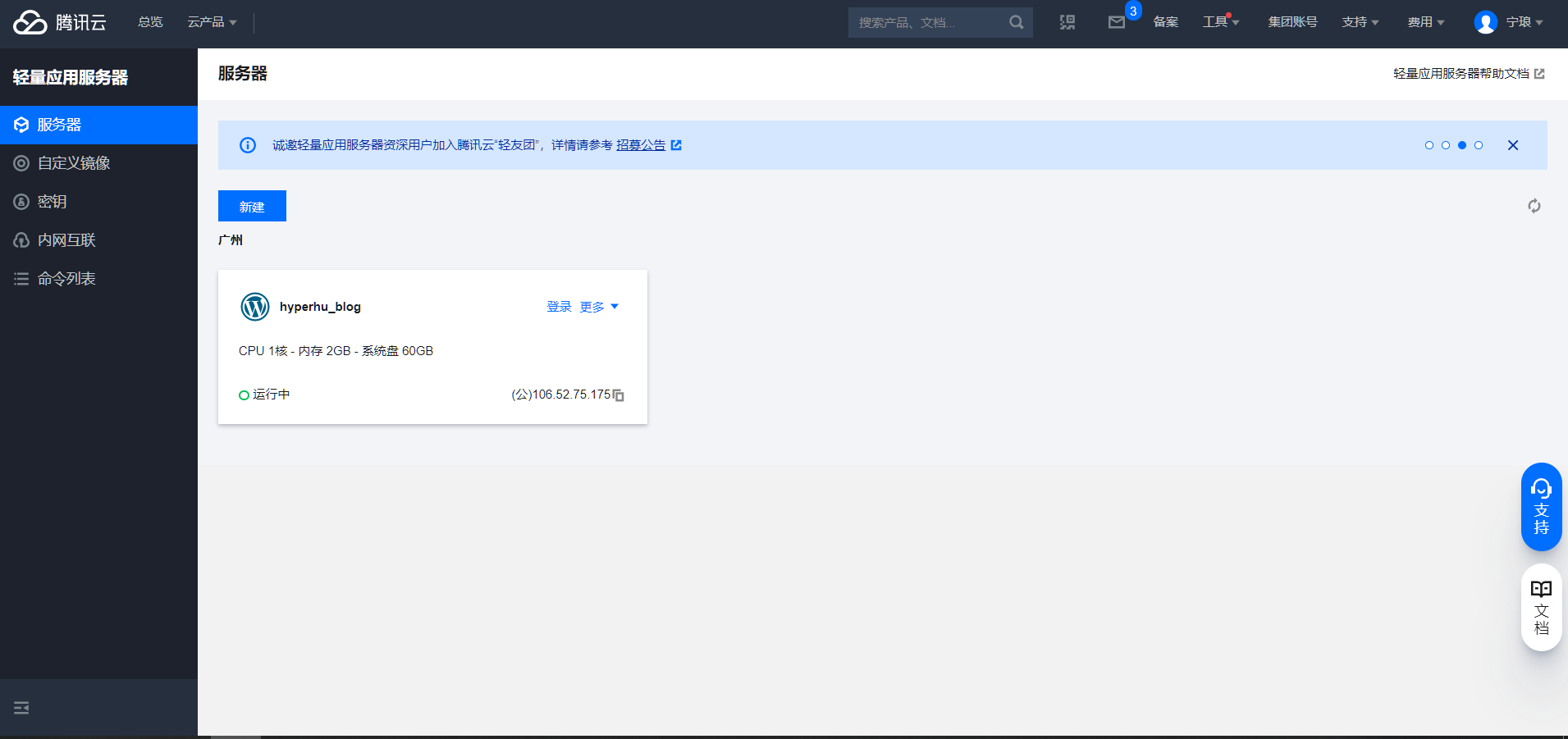
Task: Click the user avatar icon
Action: click(1486, 22)
